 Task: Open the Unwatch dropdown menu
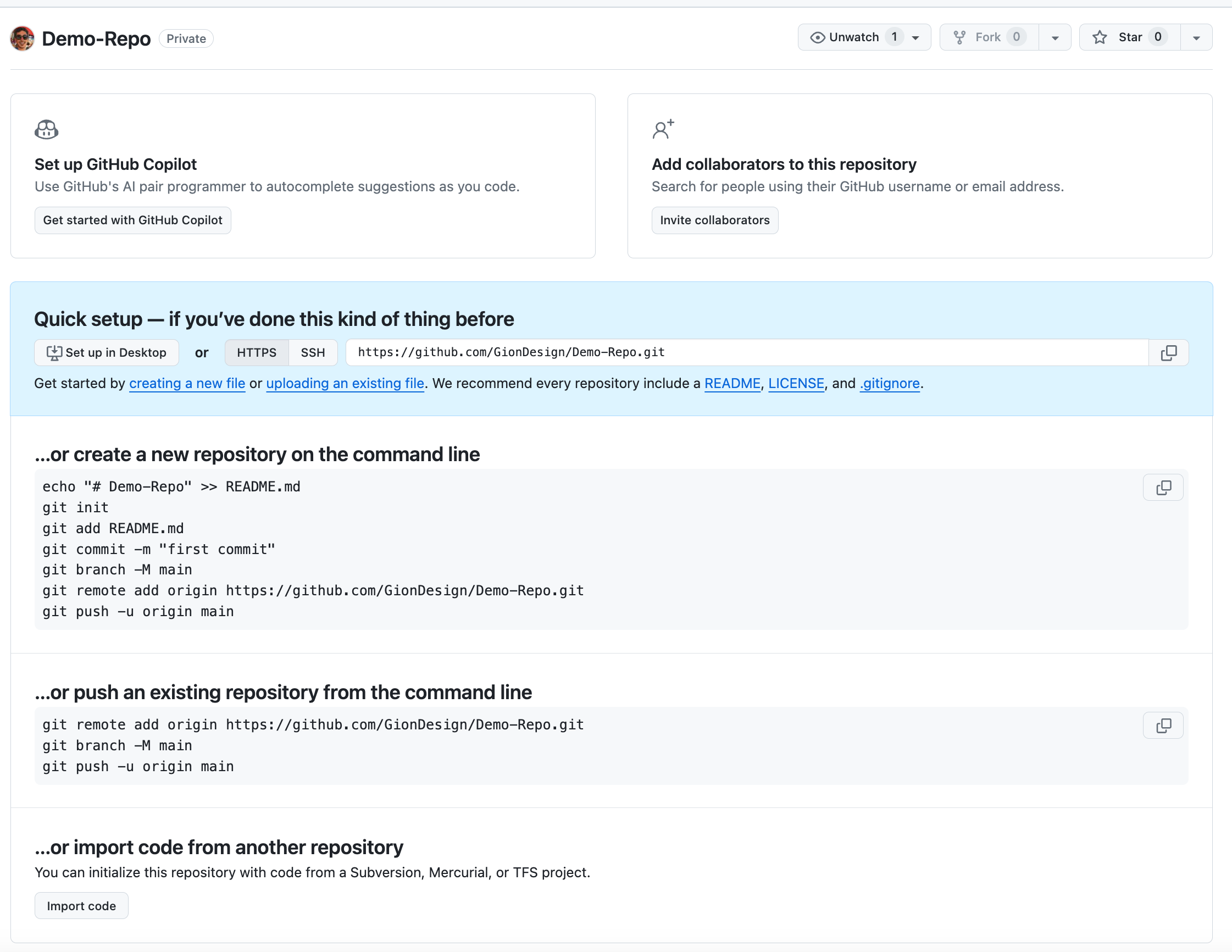click(915, 37)
